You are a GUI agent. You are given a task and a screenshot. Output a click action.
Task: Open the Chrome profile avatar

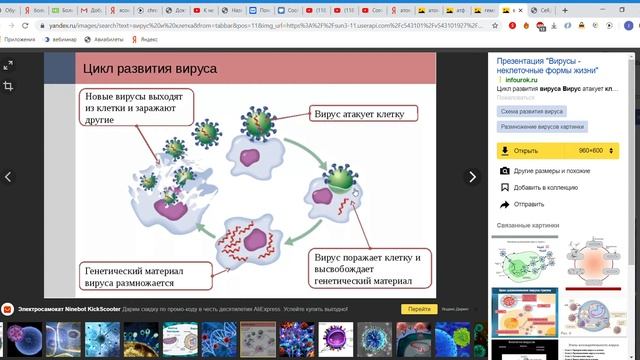[629, 25]
